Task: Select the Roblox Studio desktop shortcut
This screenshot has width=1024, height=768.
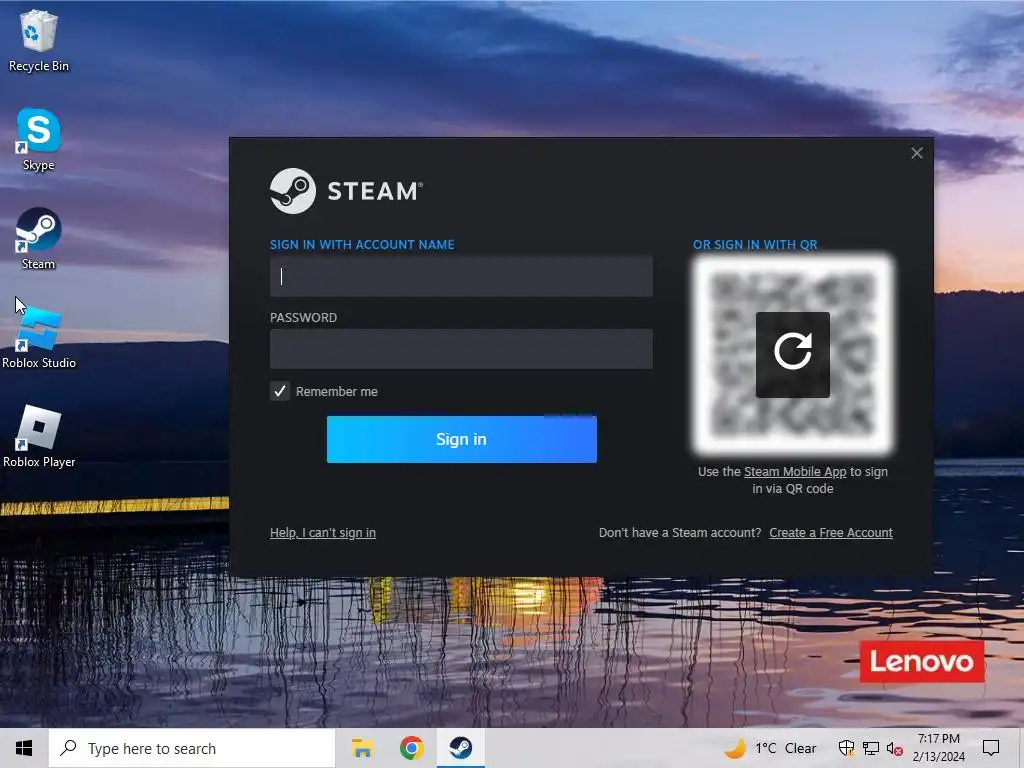Action: point(39,338)
